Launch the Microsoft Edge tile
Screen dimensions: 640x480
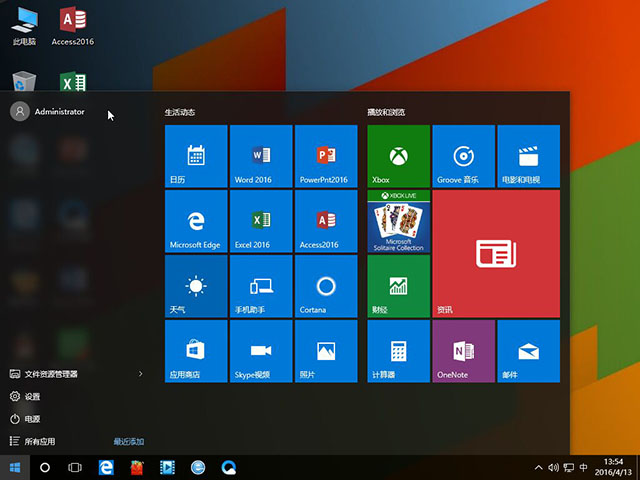196,221
